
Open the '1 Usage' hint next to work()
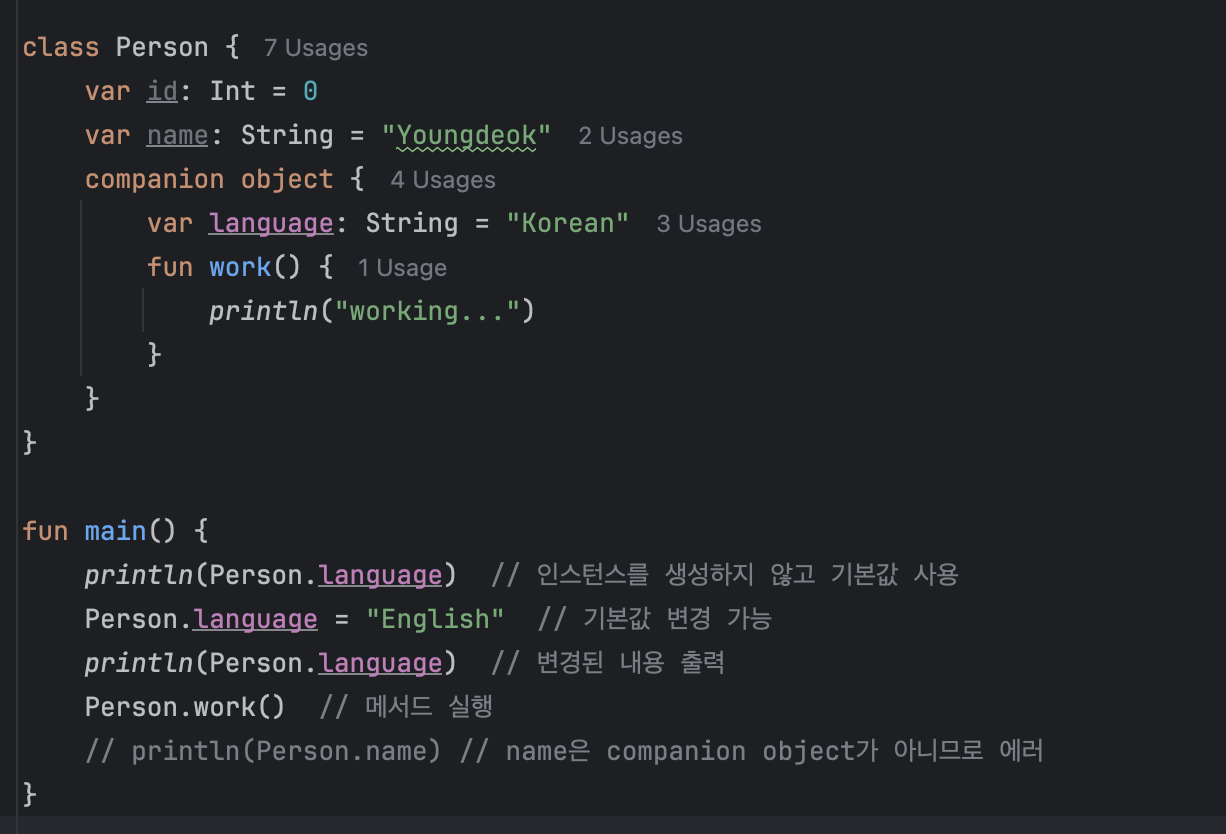click(402, 268)
